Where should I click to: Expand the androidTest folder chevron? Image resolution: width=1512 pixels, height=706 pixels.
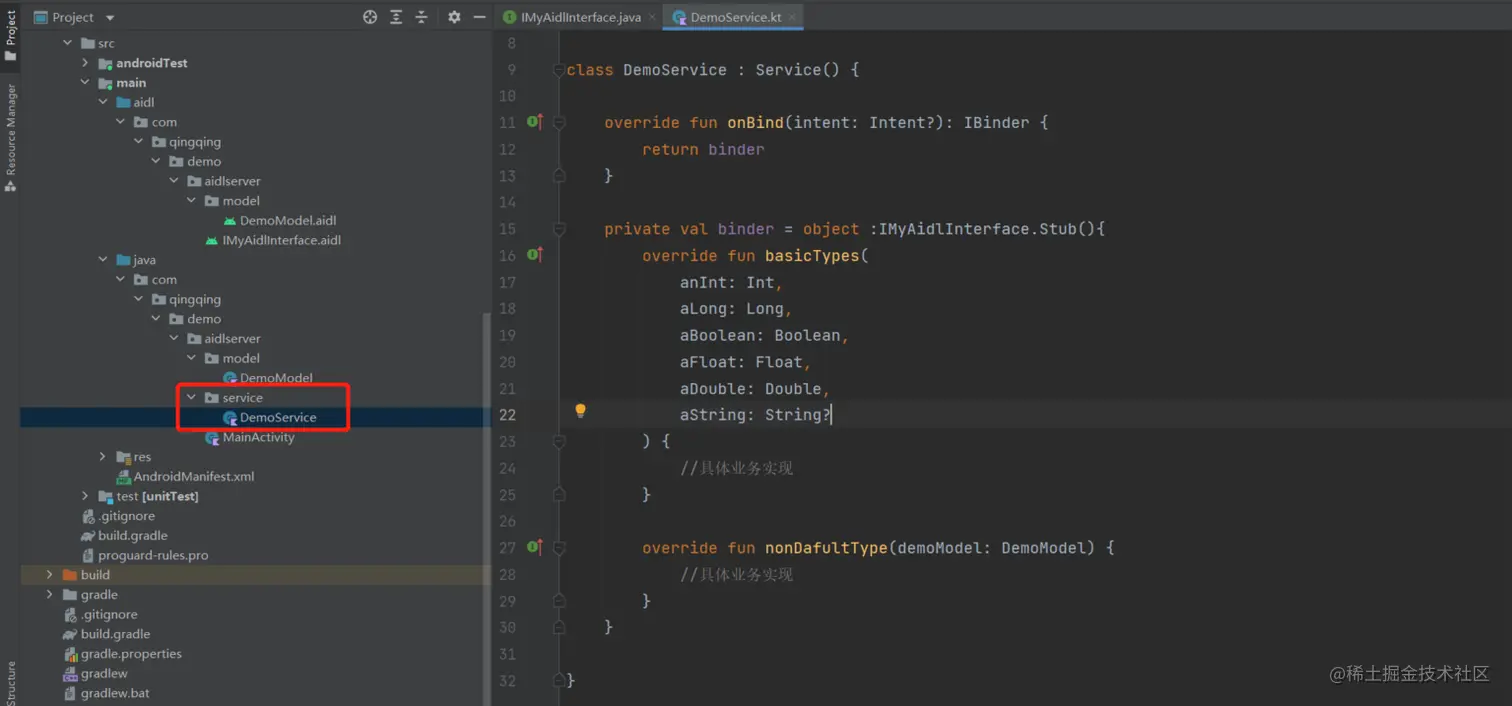85,63
